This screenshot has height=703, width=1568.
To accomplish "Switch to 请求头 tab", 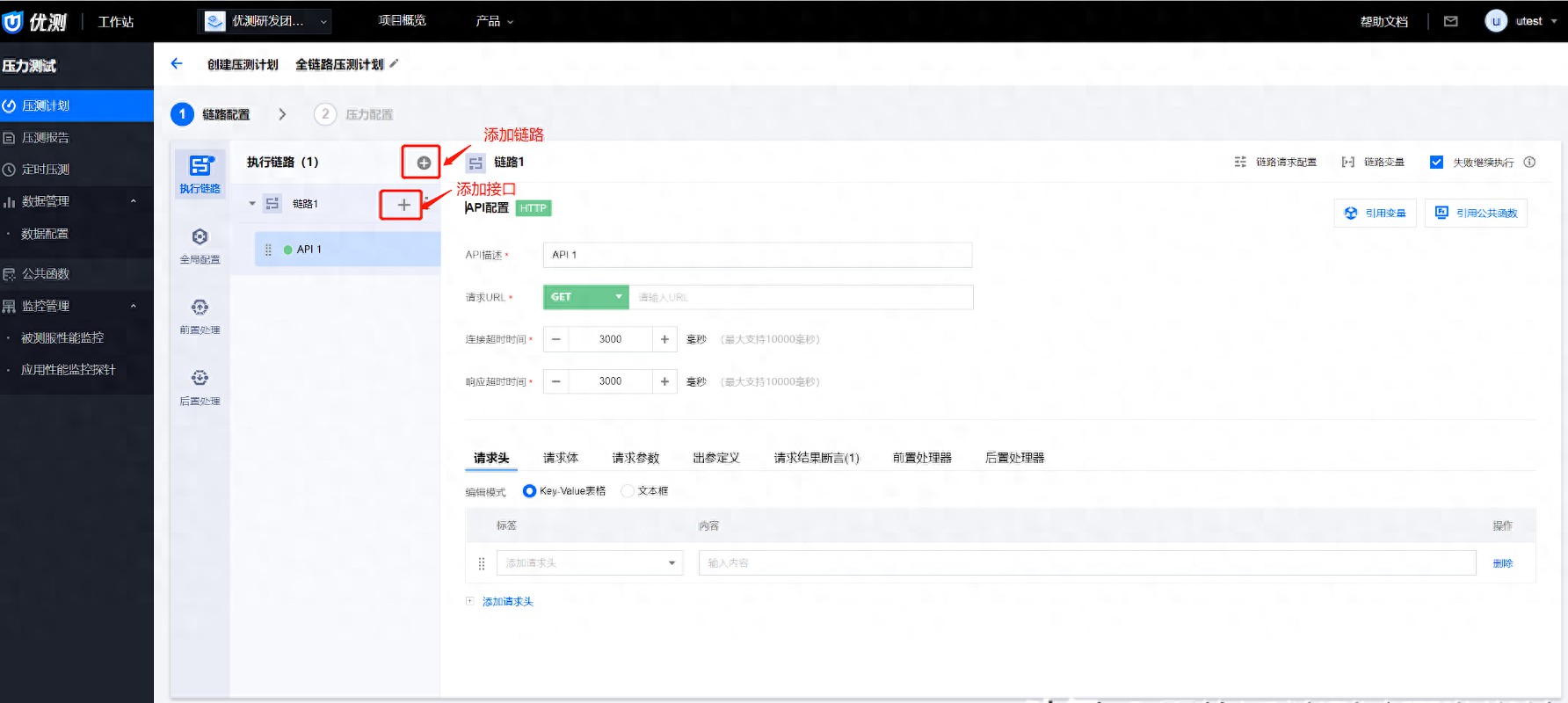I will coord(491,458).
